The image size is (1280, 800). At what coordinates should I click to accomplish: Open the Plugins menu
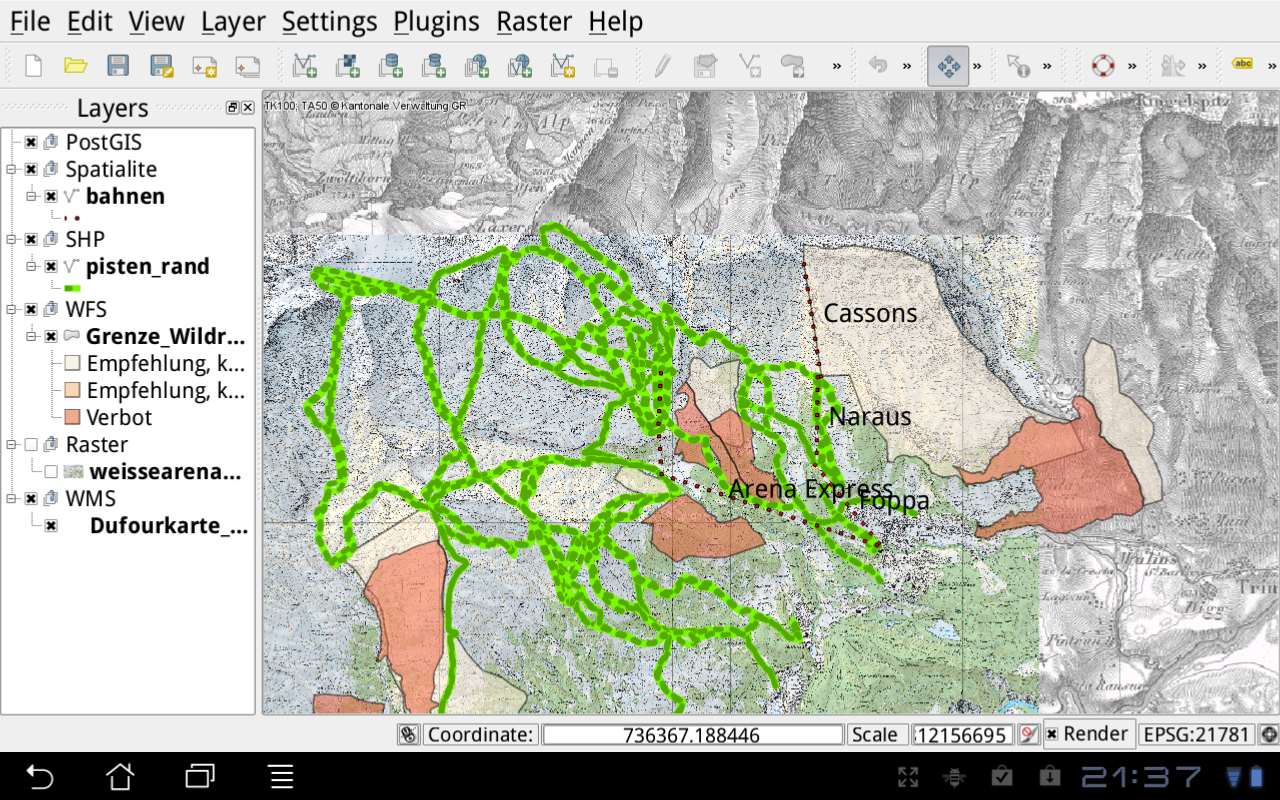436,21
